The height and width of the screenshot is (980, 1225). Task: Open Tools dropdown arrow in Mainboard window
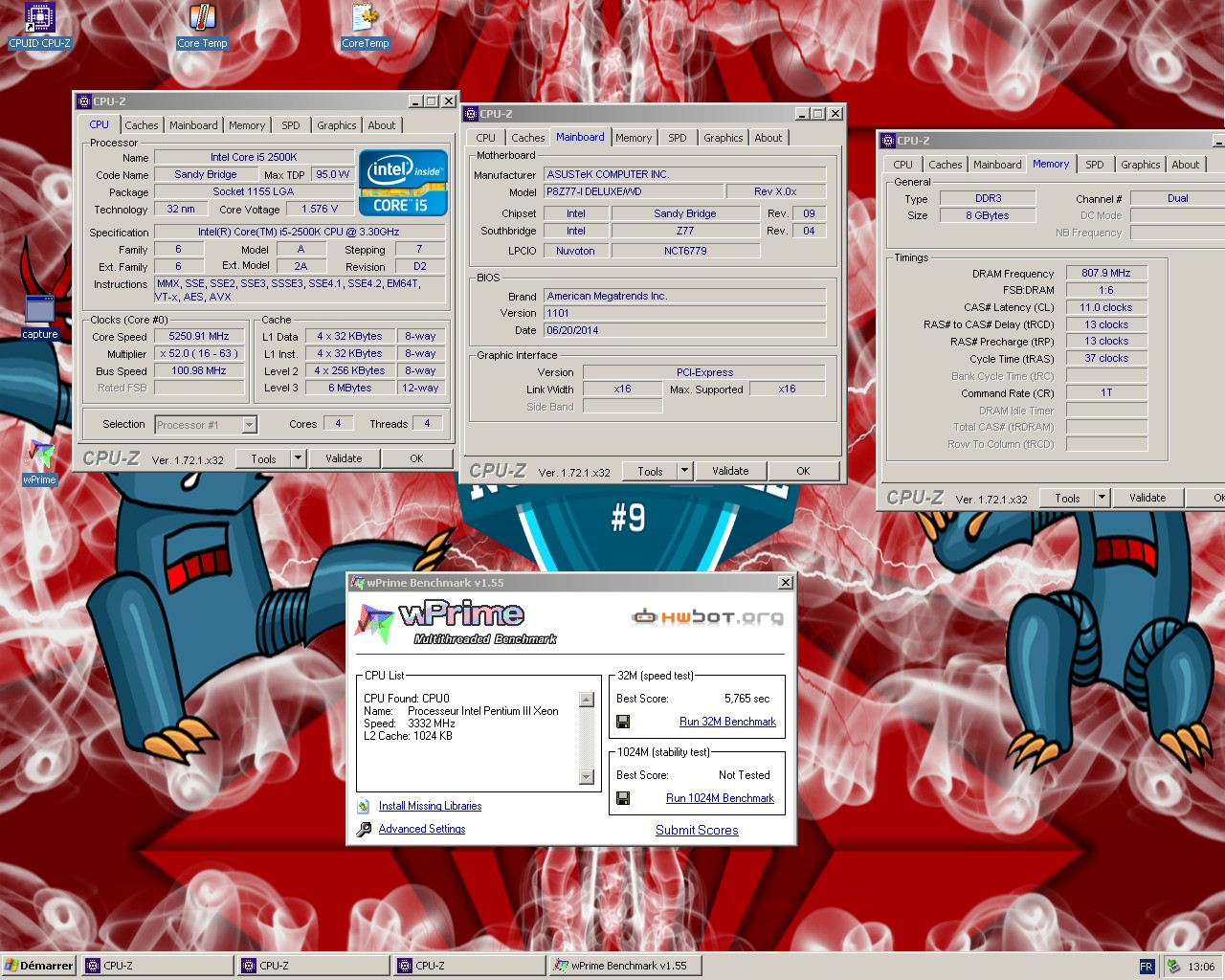coord(684,471)
